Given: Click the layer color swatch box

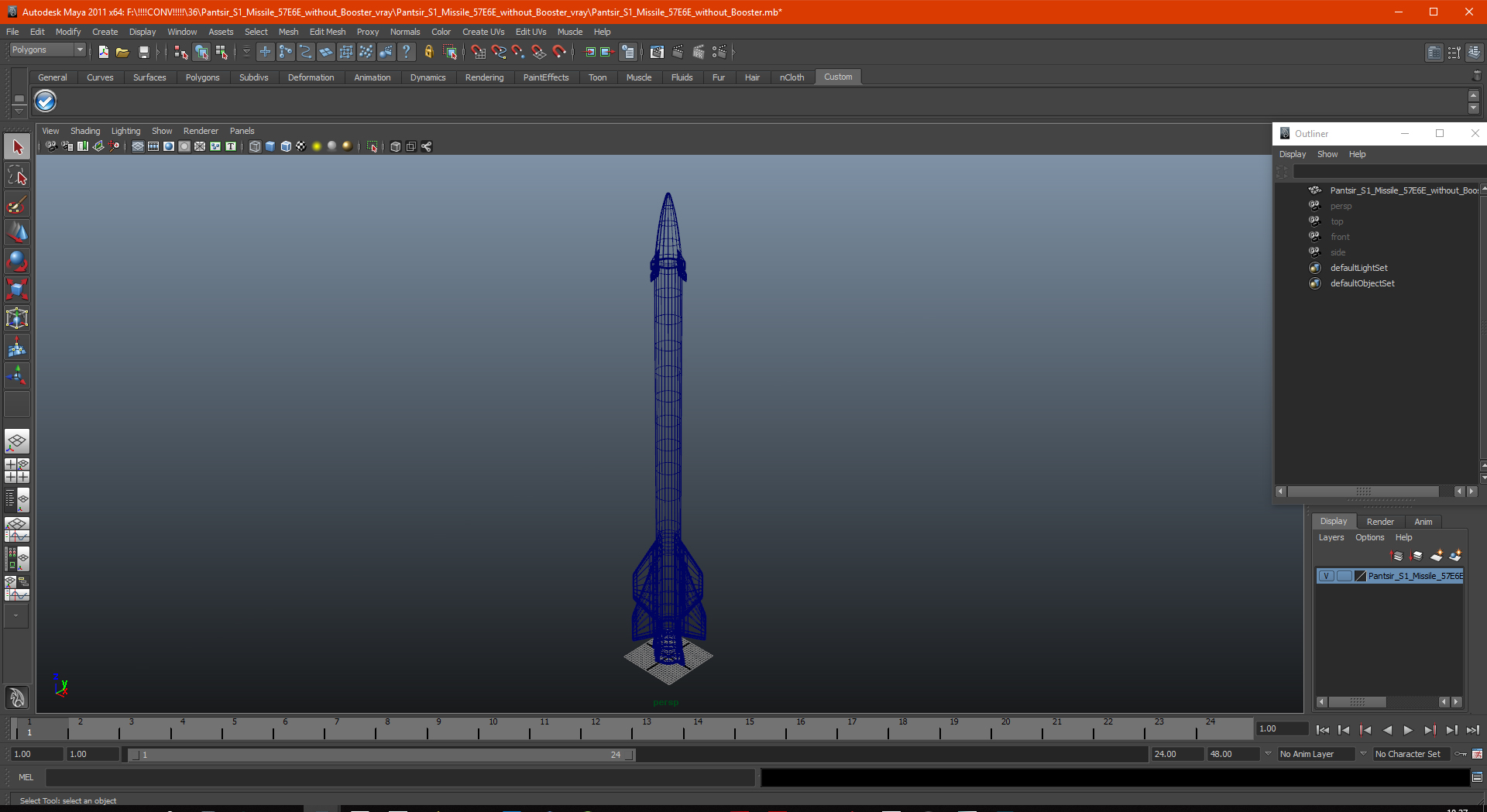Looking at the screenshot, I should point(1360,576).
